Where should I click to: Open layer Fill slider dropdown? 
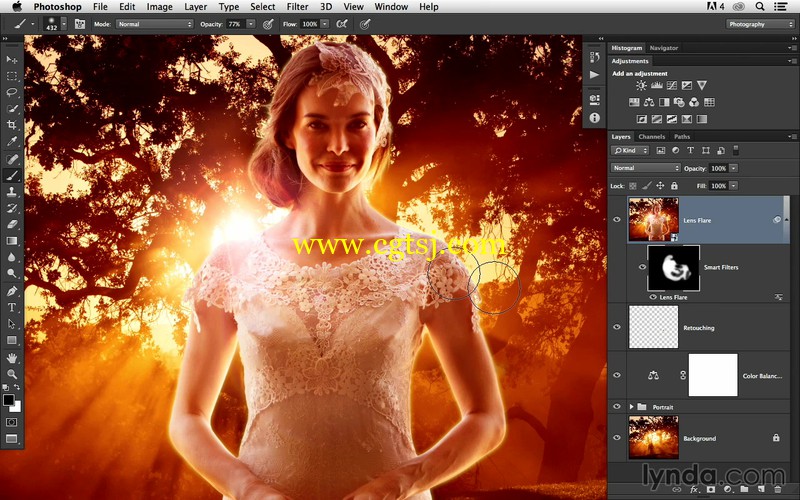click(733, 186)
